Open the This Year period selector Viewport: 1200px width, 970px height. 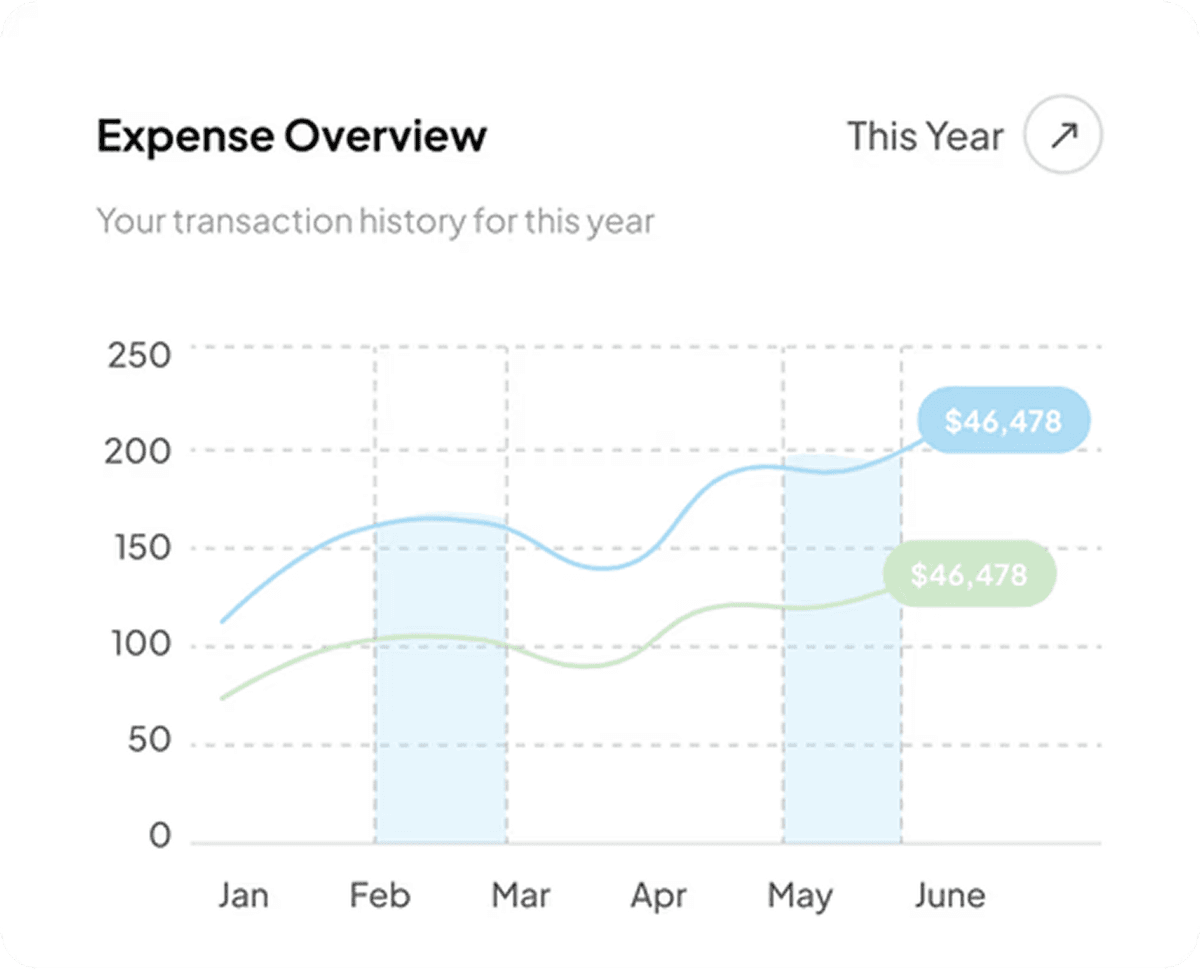tap(925, 136)
